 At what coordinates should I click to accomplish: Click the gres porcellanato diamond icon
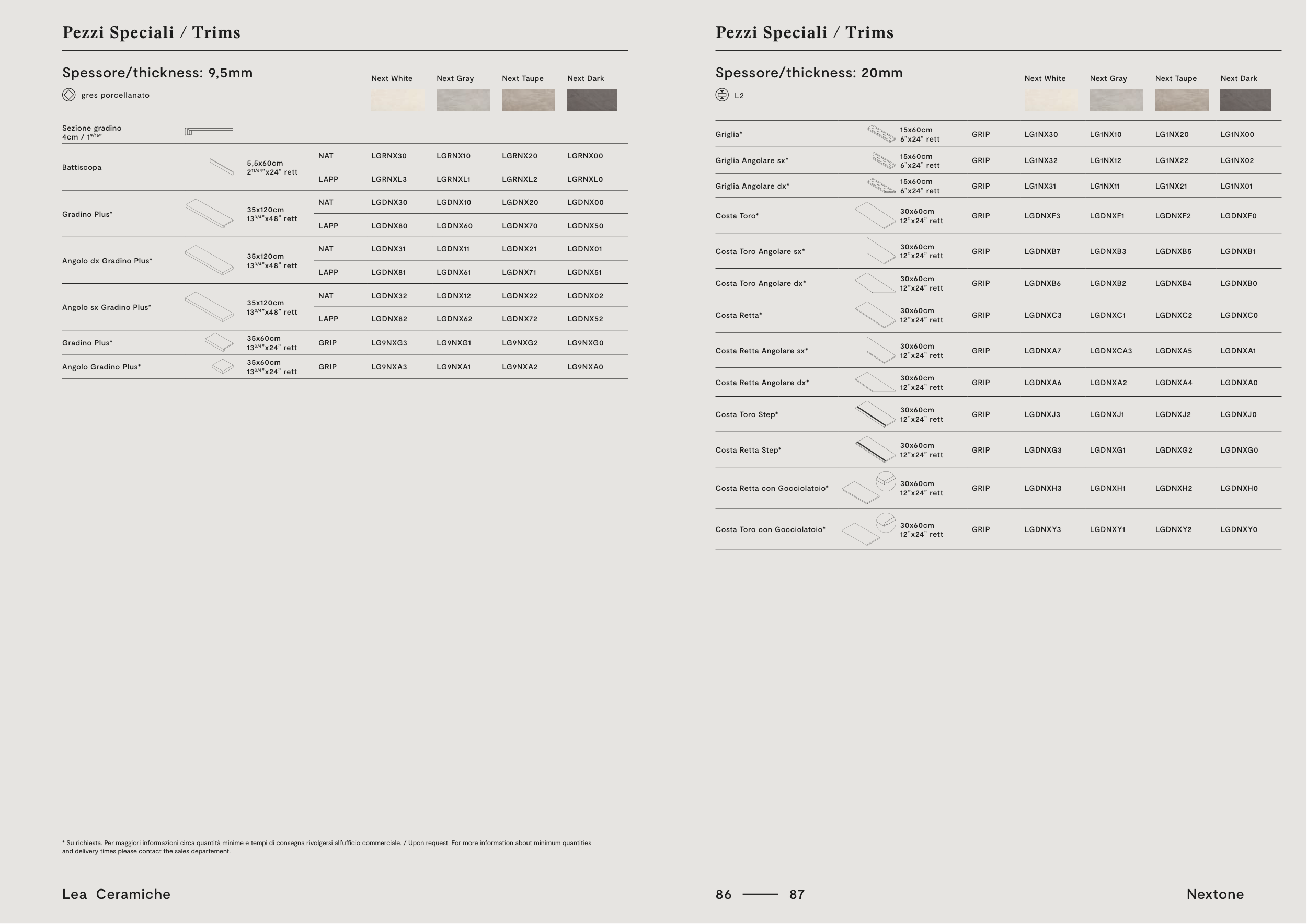[68, 95]
